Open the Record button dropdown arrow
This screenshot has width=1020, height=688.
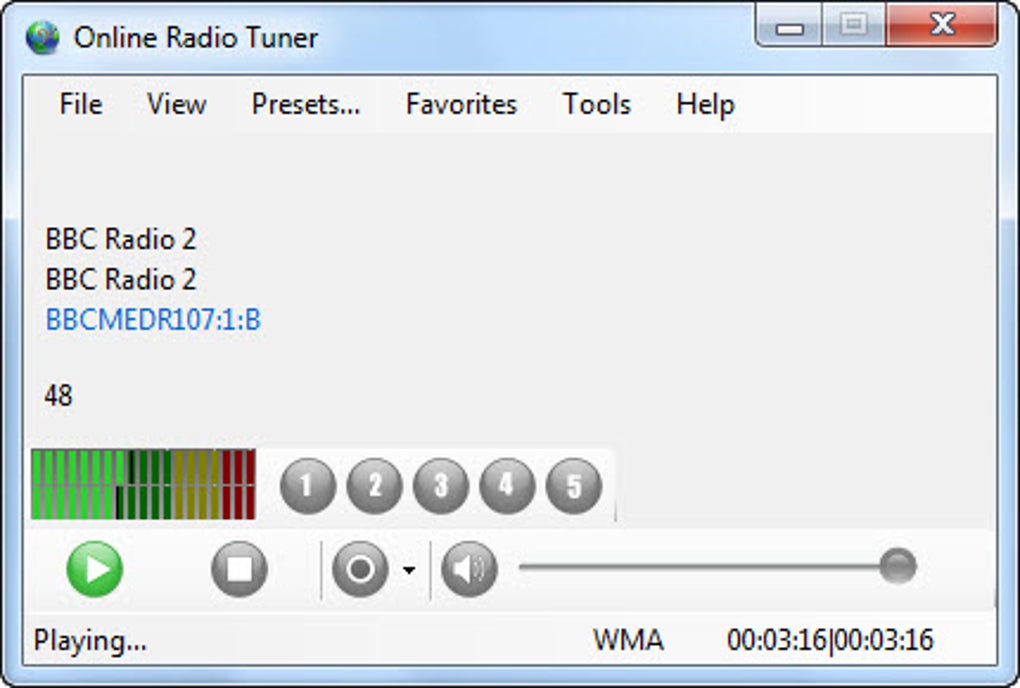(x=409, y=570)
